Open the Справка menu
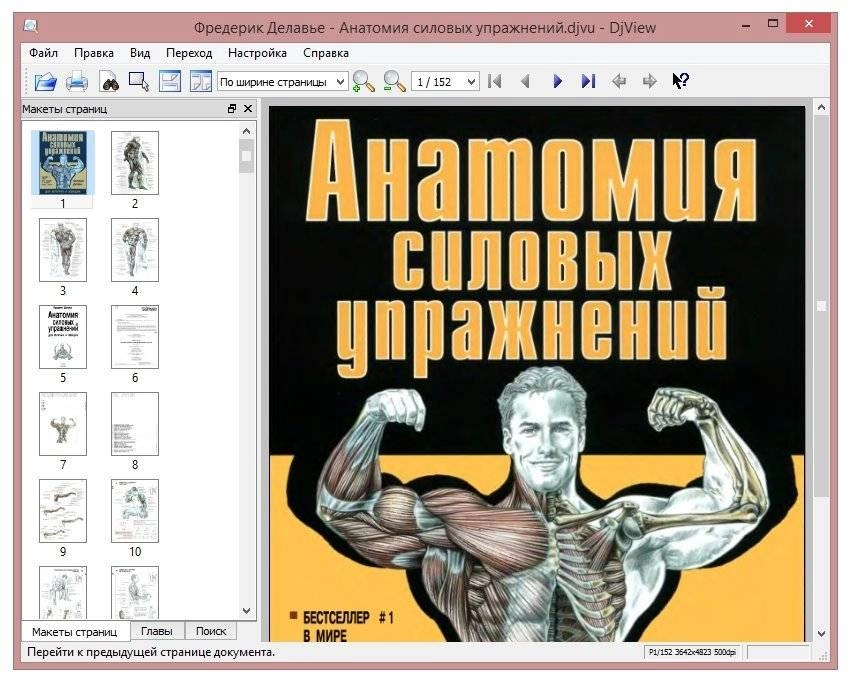Image resolution: width=855 pixels, height=689 pixels. [x=326, y=53]
